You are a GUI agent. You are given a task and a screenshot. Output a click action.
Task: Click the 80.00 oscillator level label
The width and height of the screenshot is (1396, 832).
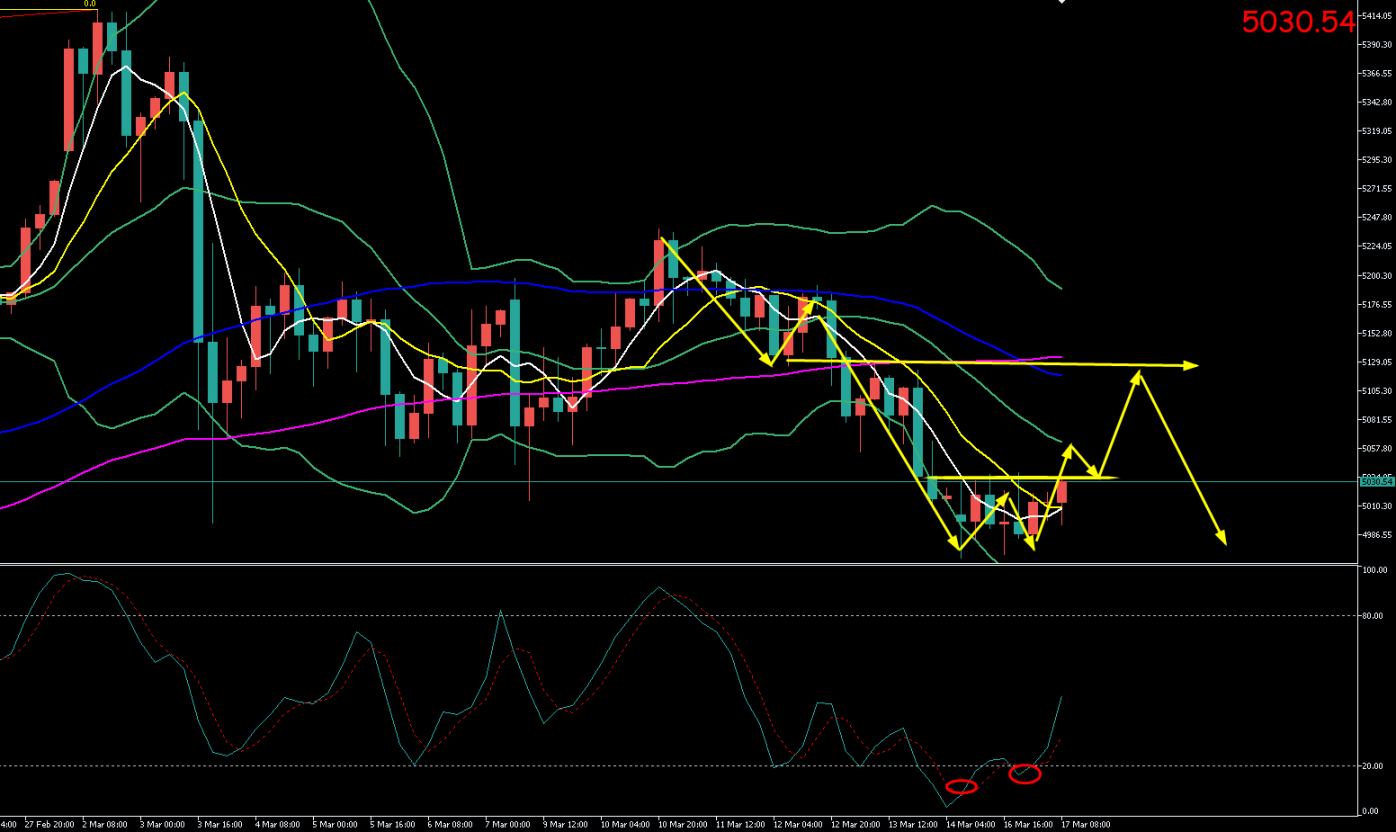(1372, 616)
